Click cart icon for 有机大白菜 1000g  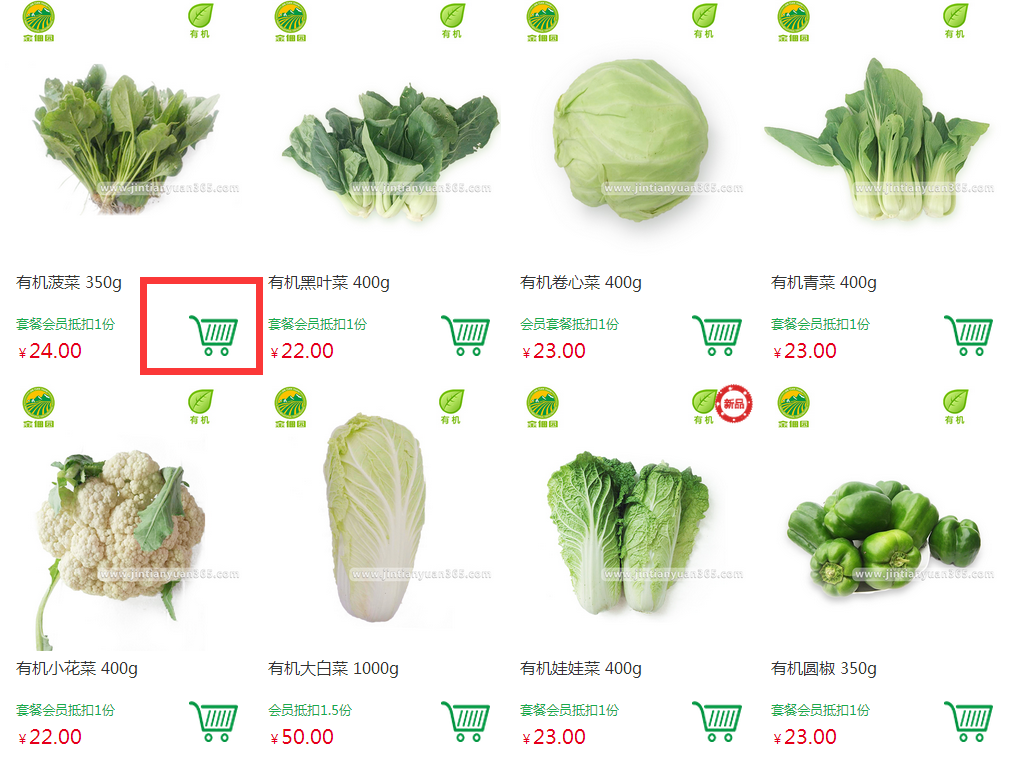pos(466,721)
